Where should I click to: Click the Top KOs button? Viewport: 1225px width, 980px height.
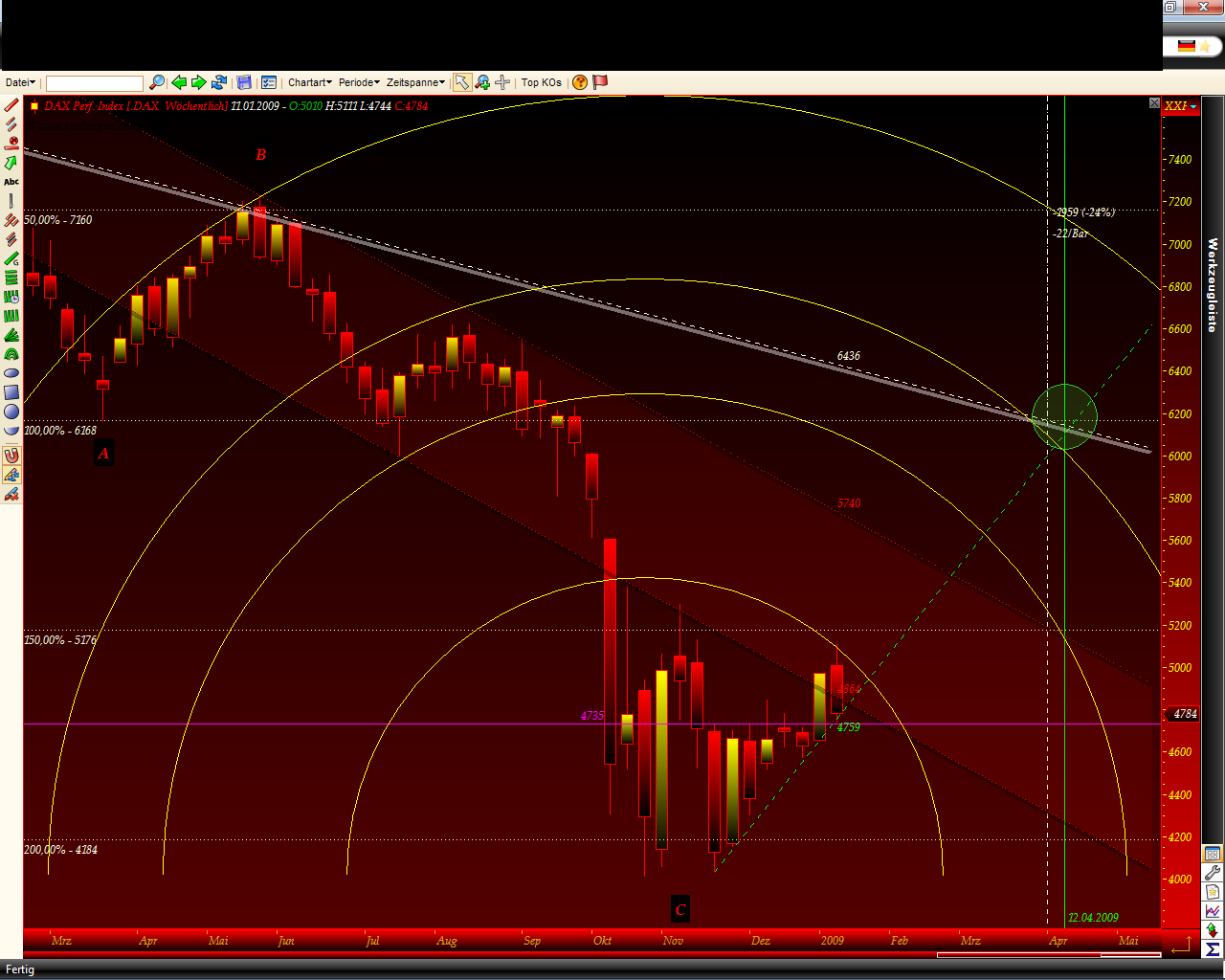click(x=542, y=82)
